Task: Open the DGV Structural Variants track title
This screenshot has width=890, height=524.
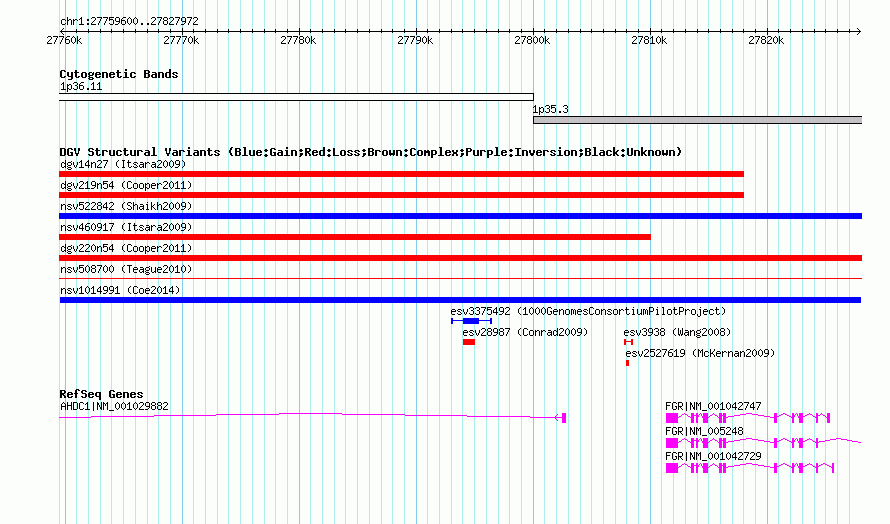Action: pyautogui.click(x=371, y=152)
